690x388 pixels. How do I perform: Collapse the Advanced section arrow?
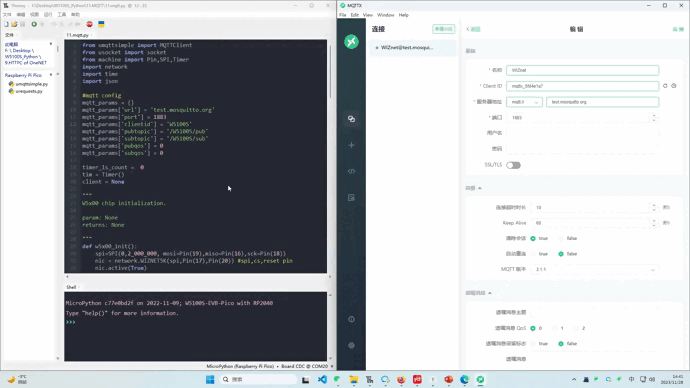[480, 188]
